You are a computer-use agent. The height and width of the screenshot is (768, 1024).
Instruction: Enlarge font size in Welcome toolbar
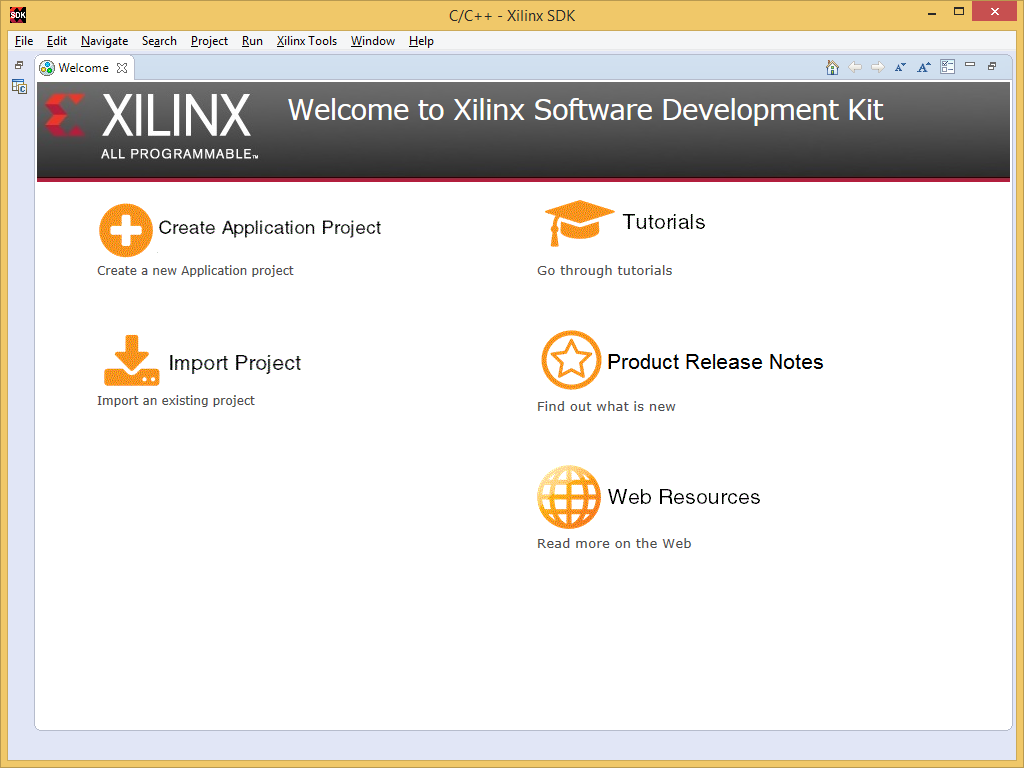pos(923,67)
